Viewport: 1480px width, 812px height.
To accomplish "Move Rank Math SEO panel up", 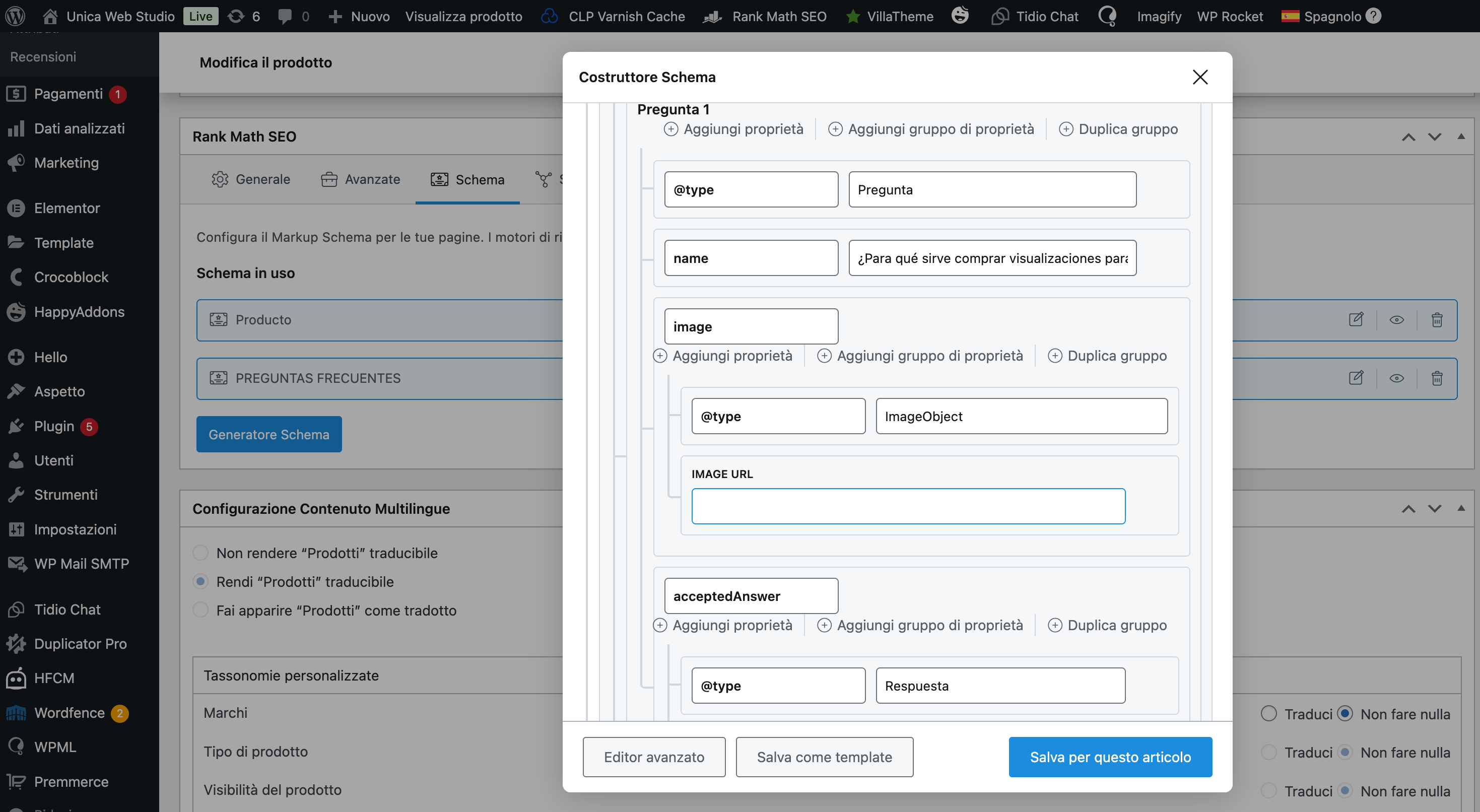I will [x=1408, y=137].
